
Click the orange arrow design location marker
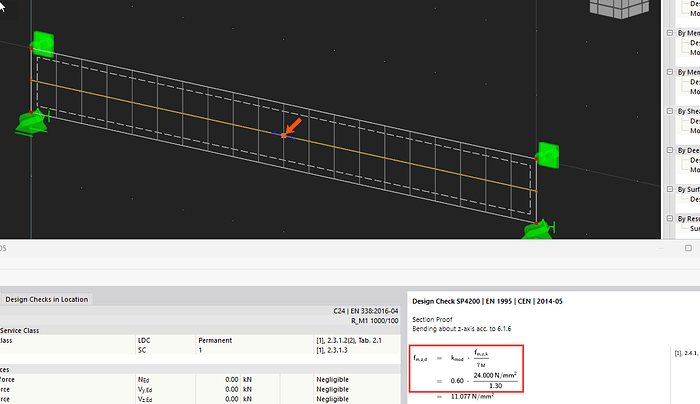[291, 125]
